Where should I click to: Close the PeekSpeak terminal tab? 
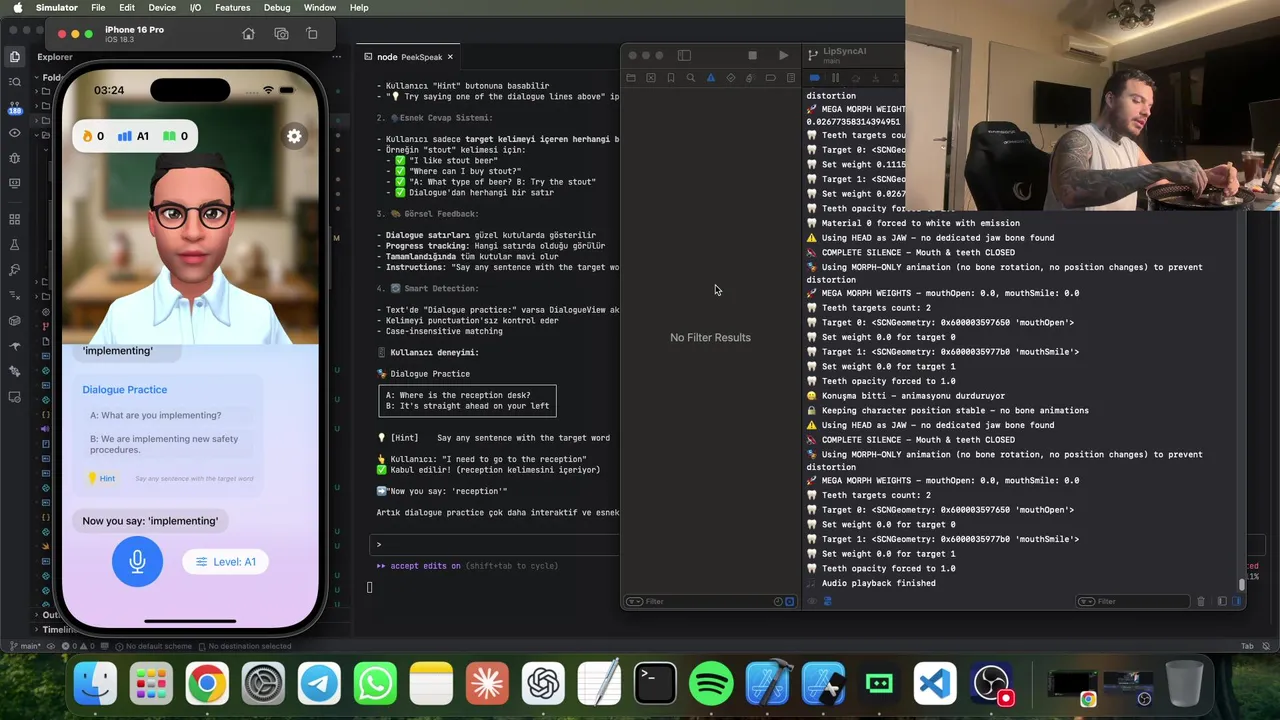pyautogui.click(x=450, y=57)
